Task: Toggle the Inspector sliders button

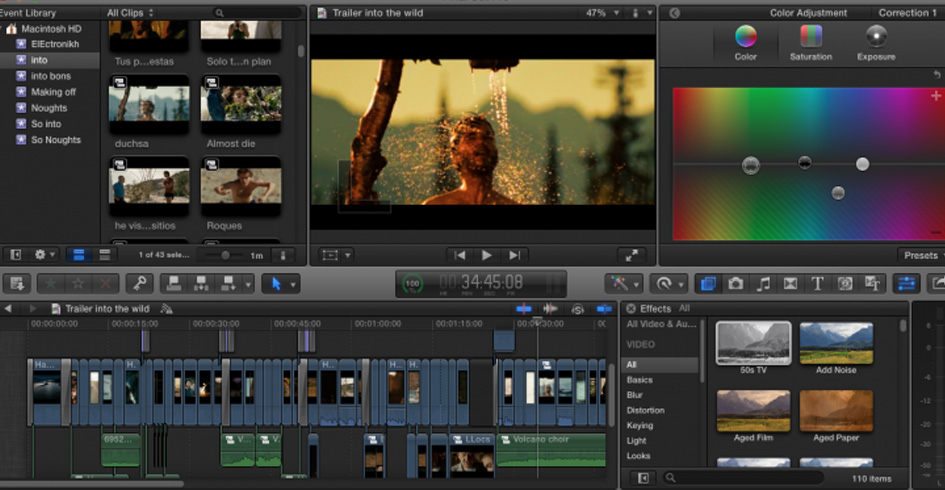Action: [x=906, y=283]
